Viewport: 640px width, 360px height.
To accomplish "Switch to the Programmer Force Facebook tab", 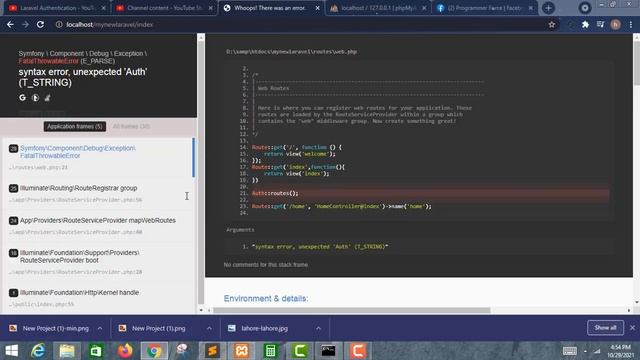I will pos(484,8).
